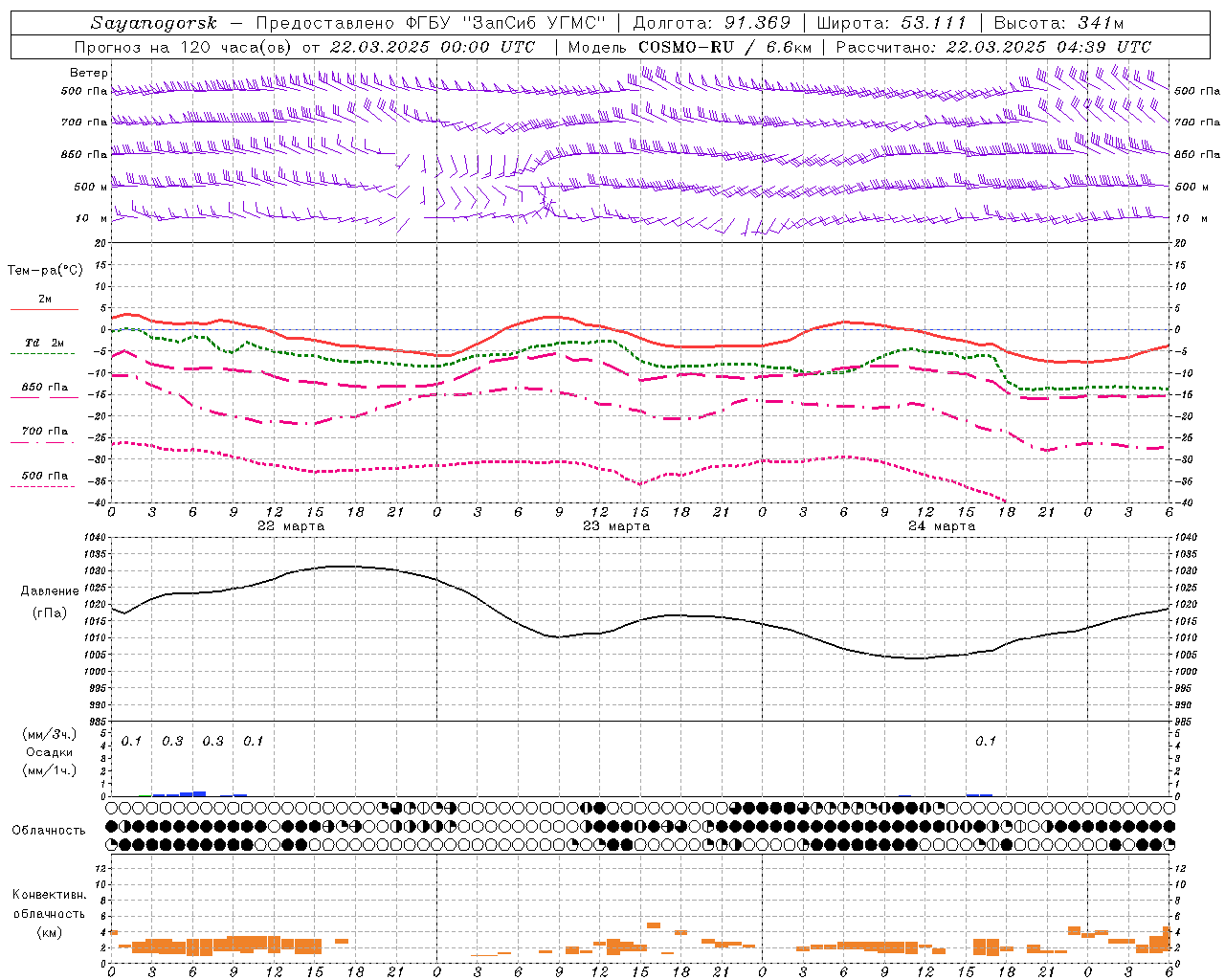Click the solid red 2м legend line
The height and width of the screenshot is (980, 1225).
[44, 309]
